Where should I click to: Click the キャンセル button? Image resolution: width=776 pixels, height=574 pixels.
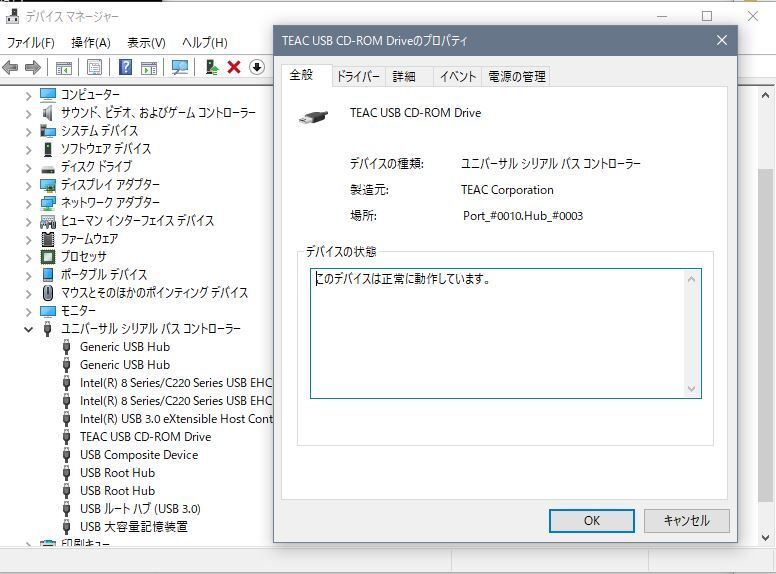686,521
